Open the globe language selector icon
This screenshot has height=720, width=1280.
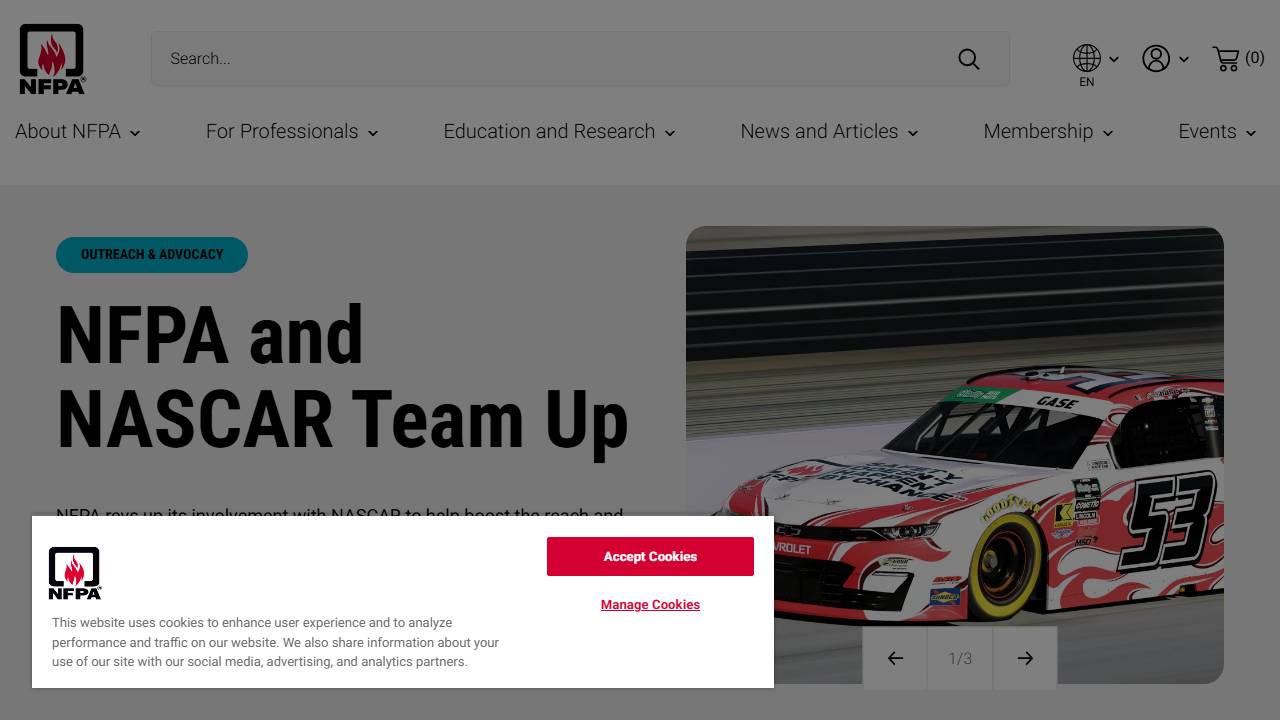pyautogui.click(x=1087, y=59)
